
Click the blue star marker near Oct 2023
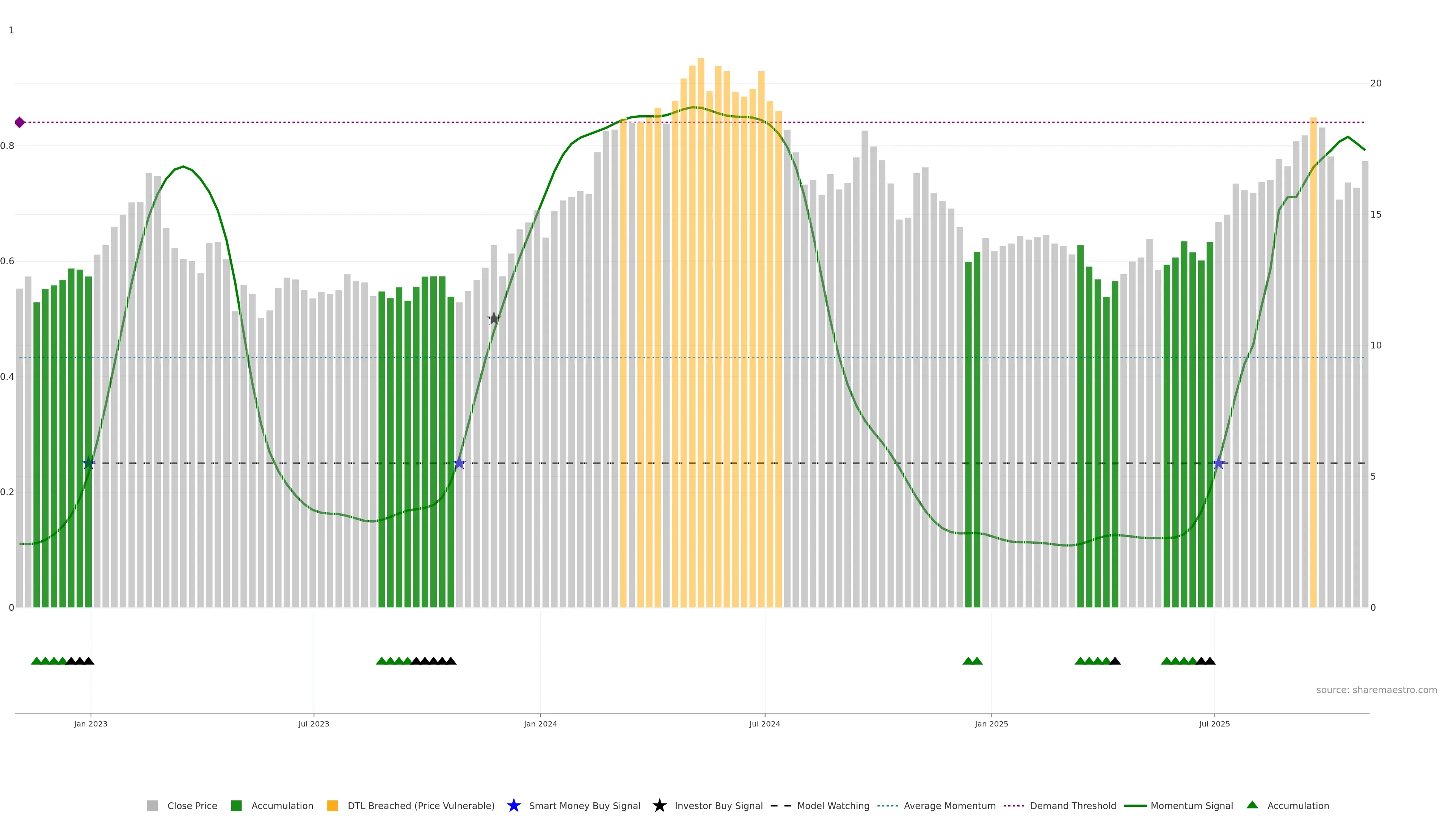(460, 463)
